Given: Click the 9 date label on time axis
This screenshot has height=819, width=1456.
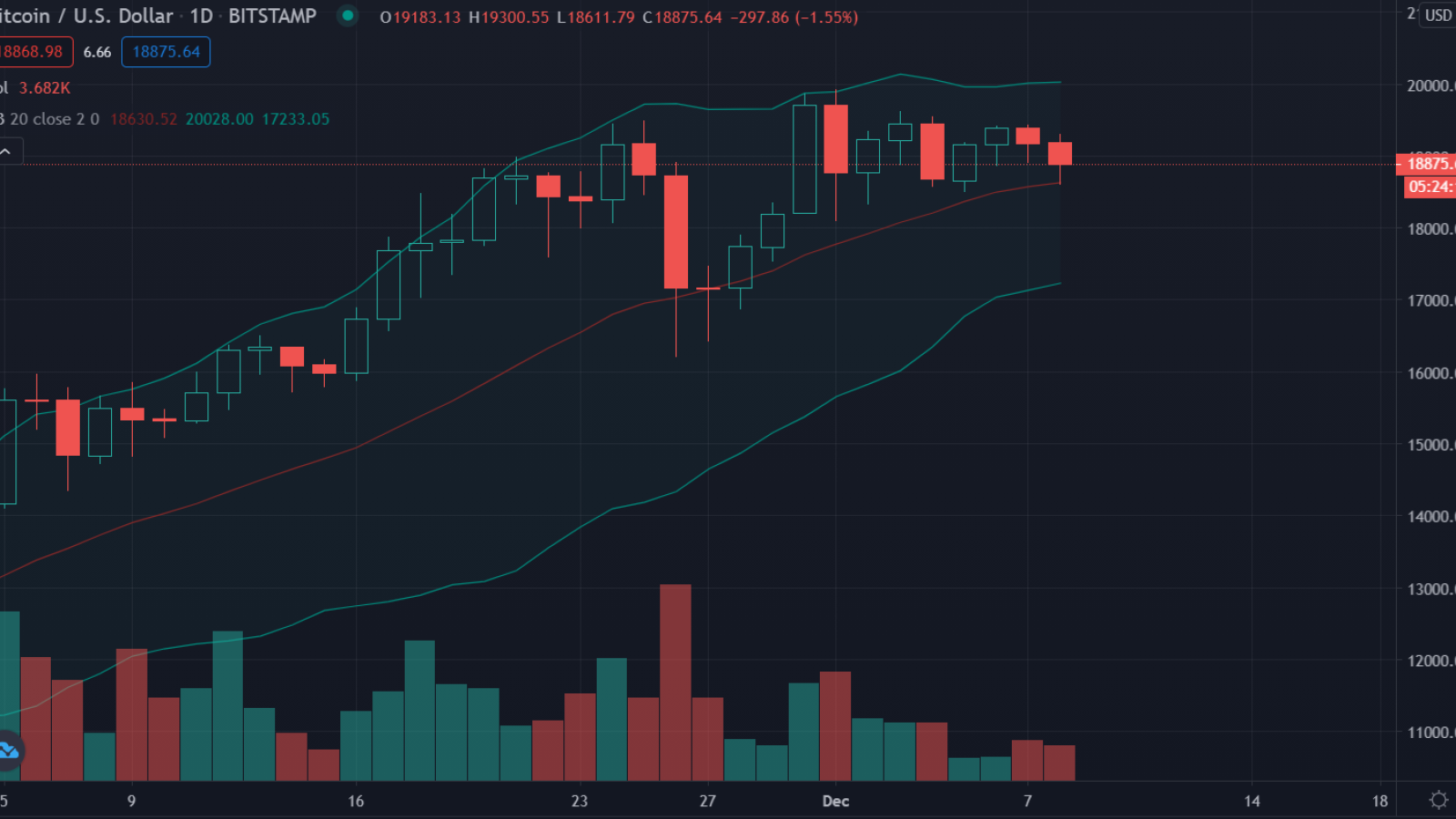Looking at the screenshot, I should pyautogui.click(x=132, y=801).
